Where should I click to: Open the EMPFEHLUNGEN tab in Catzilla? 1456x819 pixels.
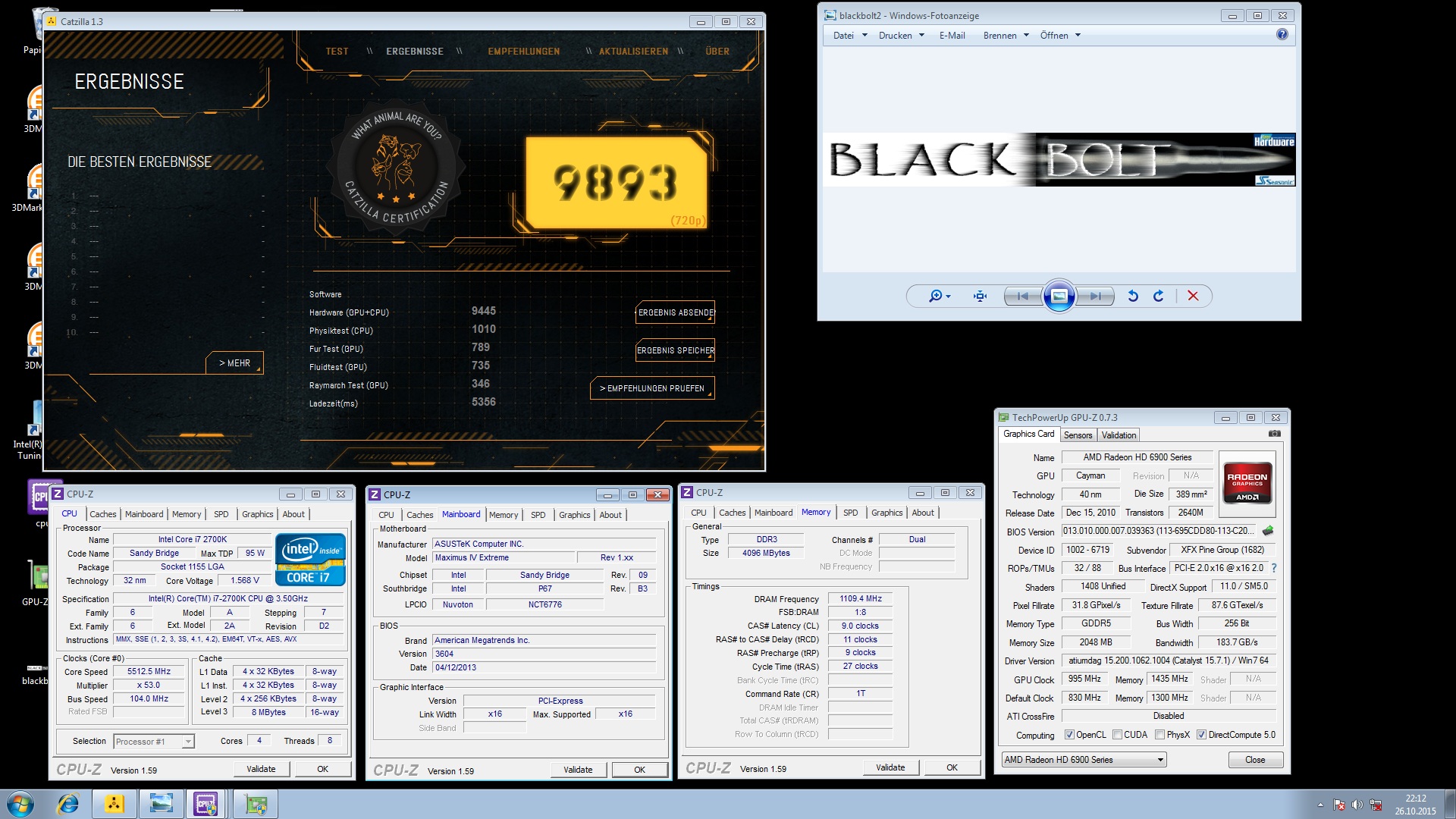tap(523, 52)
